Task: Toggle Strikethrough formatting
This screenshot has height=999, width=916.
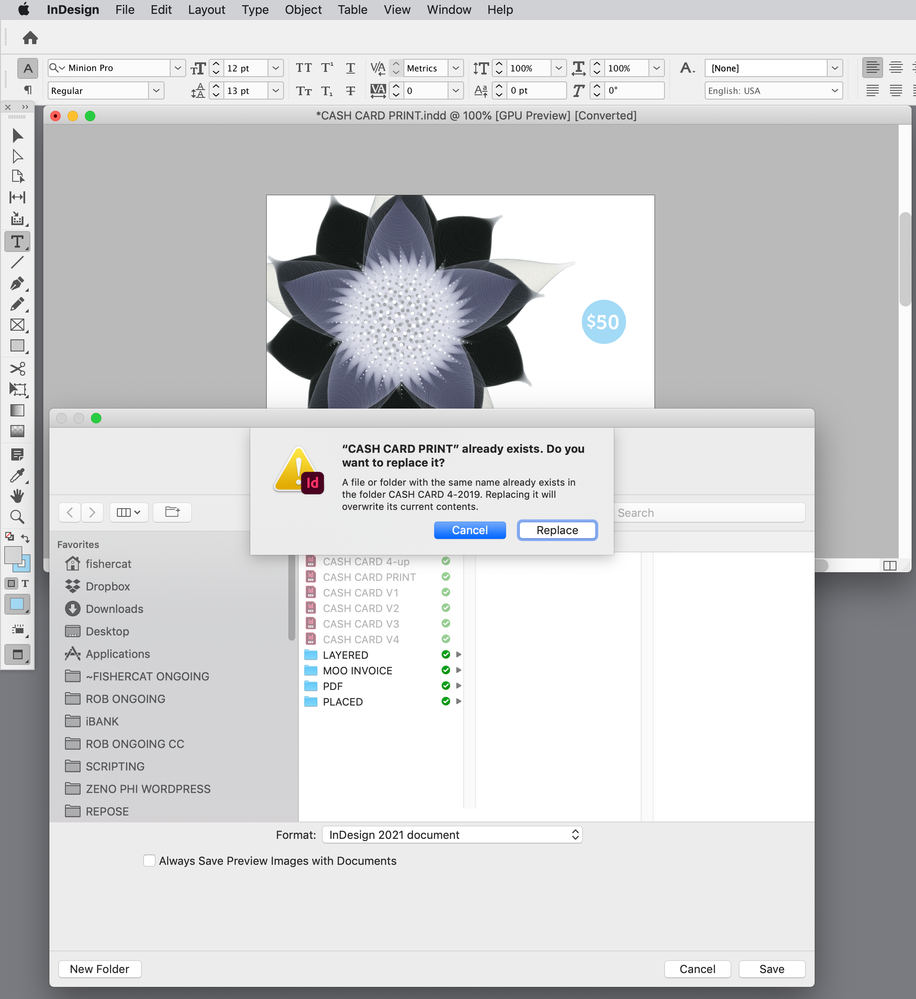Action: pyautogui.click(x=350, y=91)
